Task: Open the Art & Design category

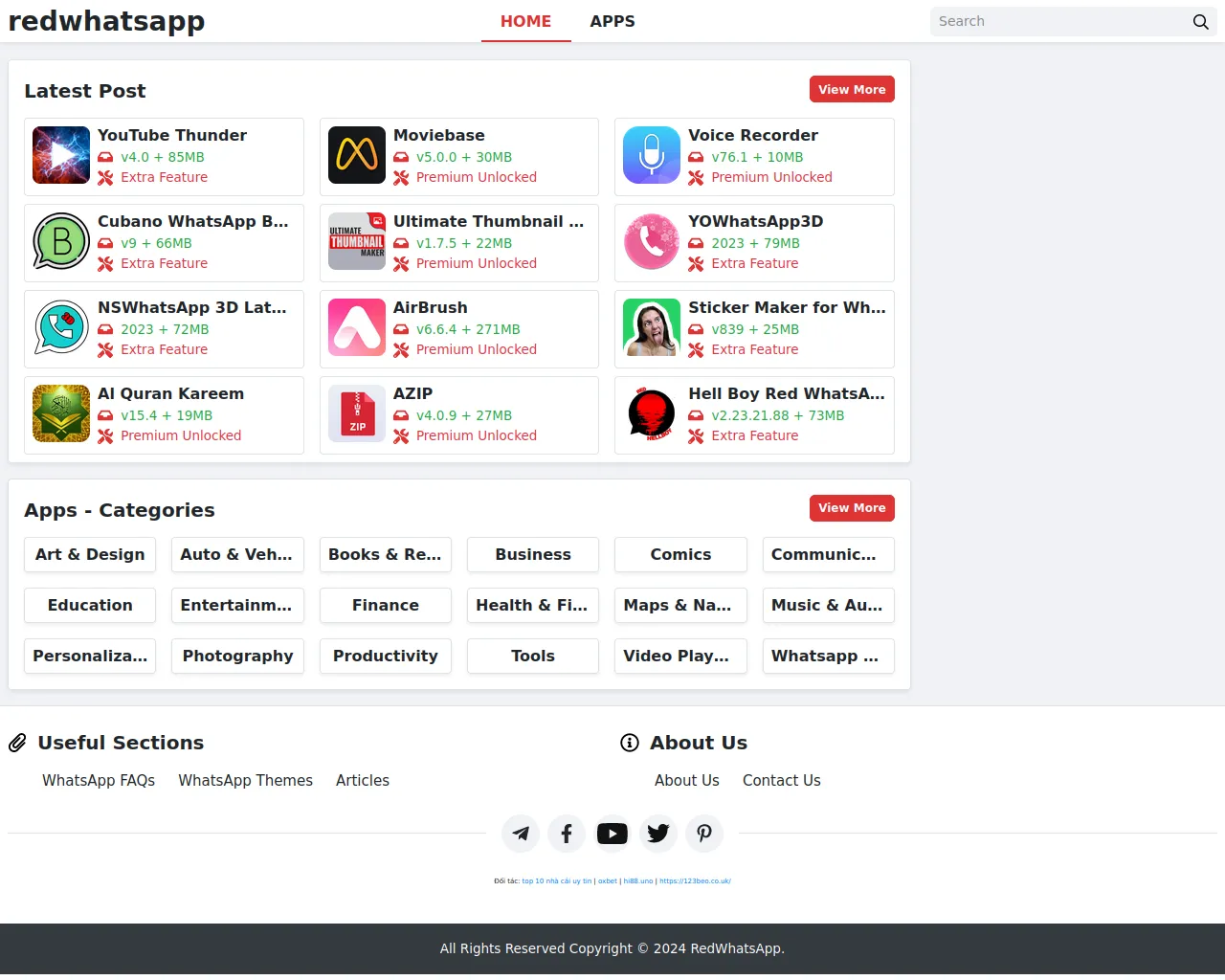Action: (x=90, y=555)
